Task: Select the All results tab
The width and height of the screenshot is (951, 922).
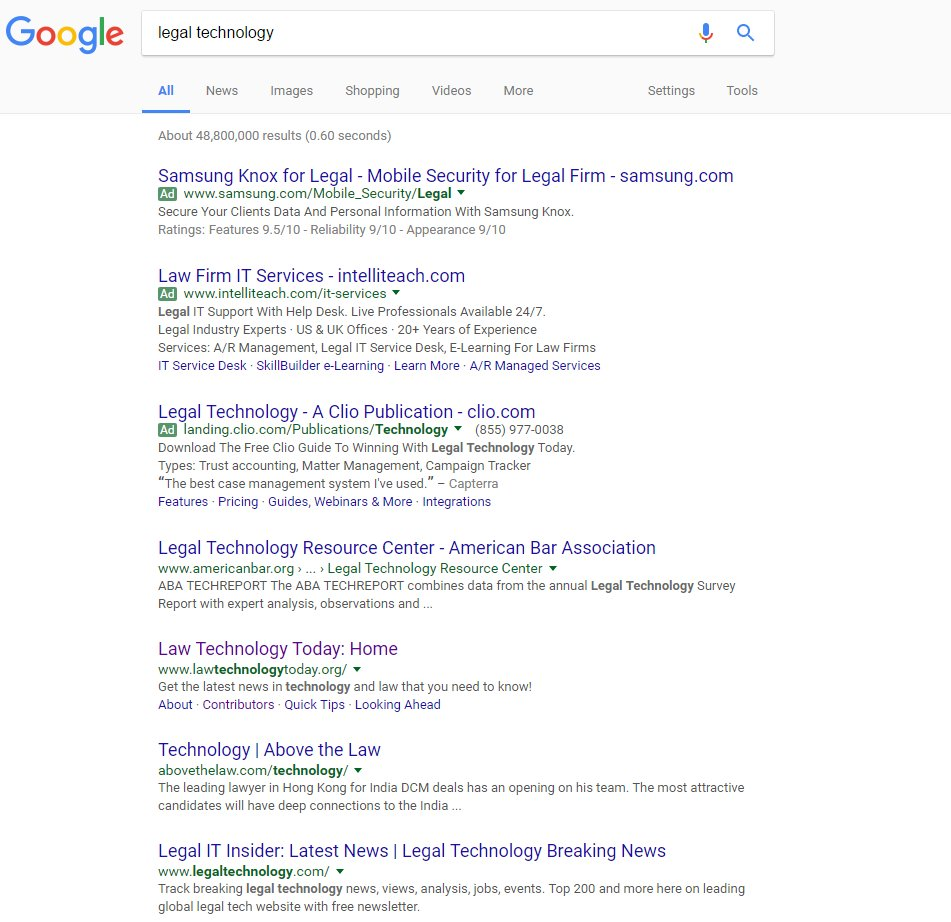Action: pos(166,91)
